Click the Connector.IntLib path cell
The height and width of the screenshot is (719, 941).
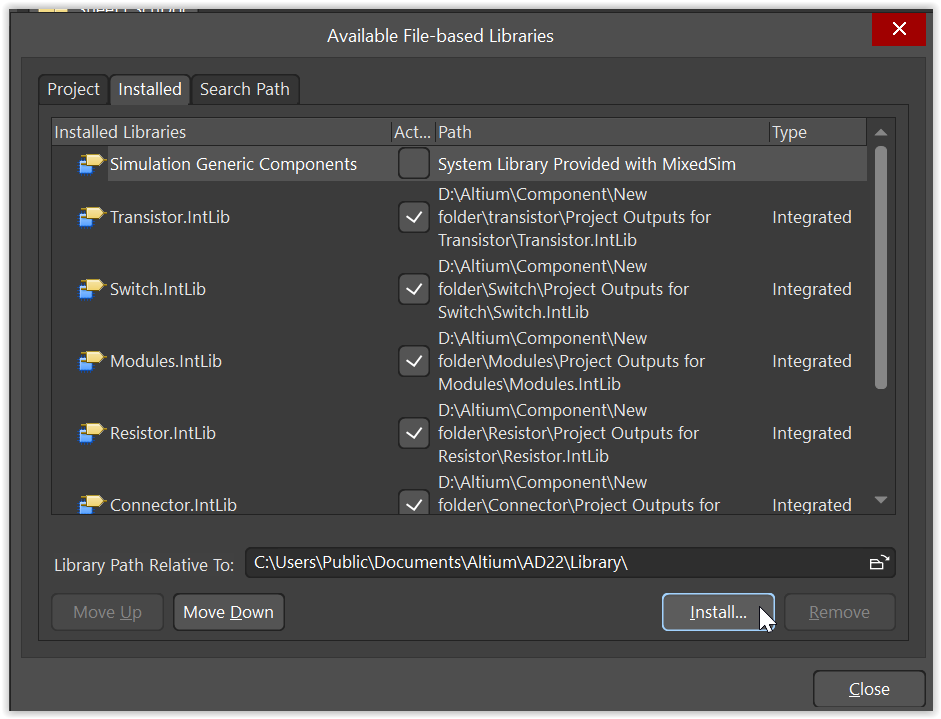pyautogui.click(x=579, y=494)
